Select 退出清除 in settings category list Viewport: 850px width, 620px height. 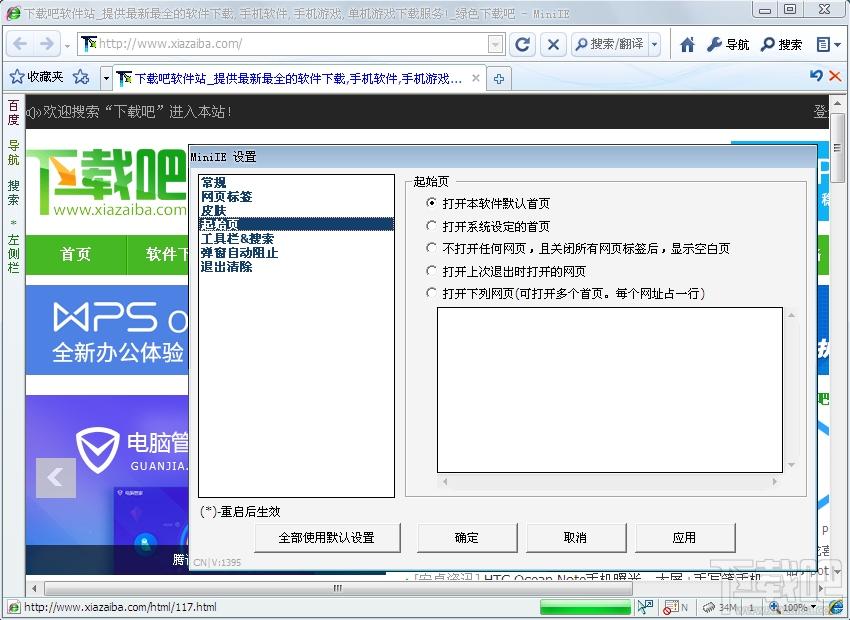click(226, 267)
